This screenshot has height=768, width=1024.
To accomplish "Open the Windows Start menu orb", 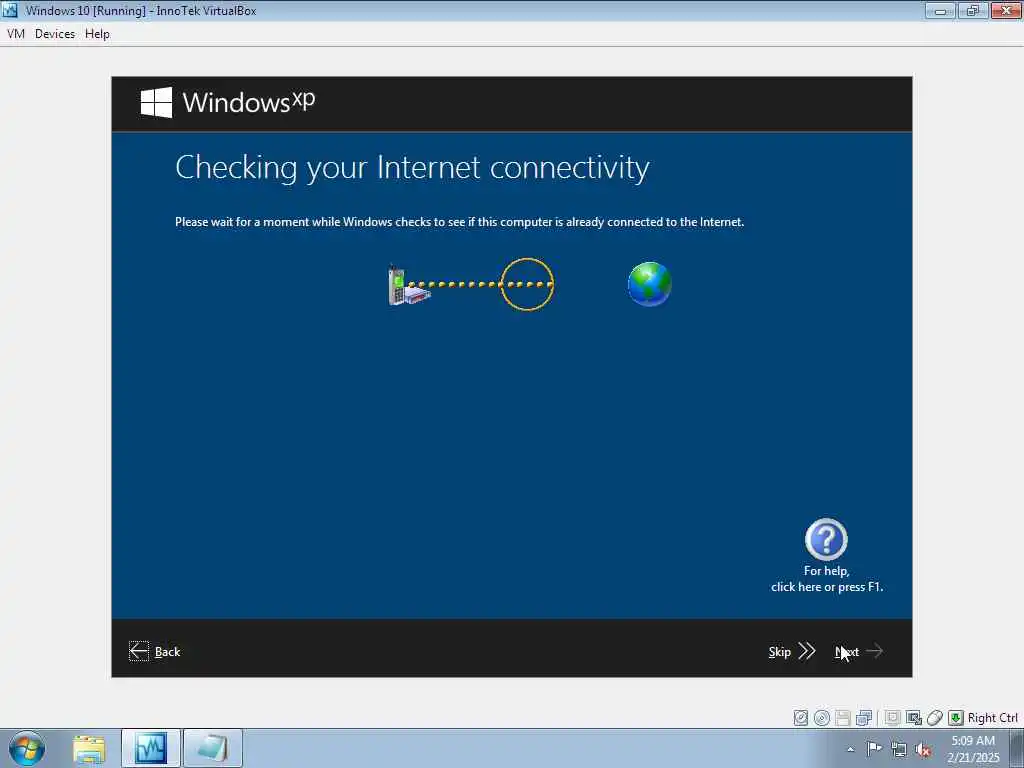I will (27, 748).
